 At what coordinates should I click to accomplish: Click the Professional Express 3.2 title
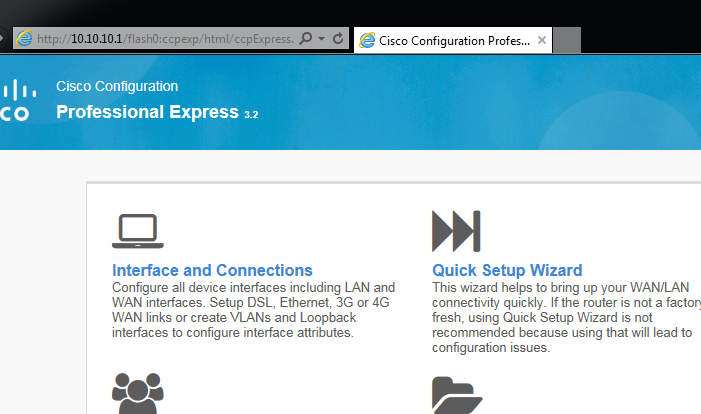pos(157,111)
